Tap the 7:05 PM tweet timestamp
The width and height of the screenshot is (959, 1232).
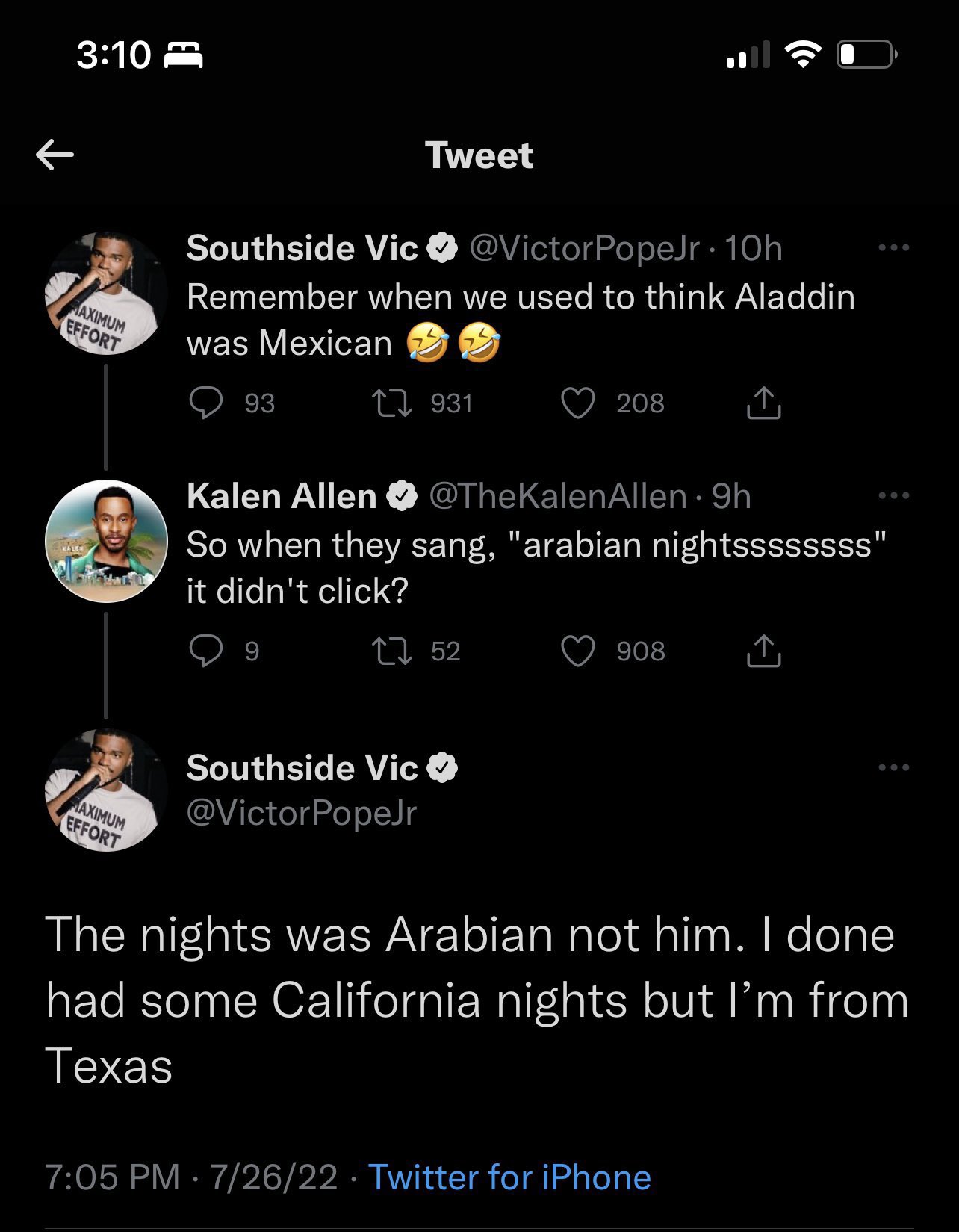pyautogui.click(x=112, y=1177)
